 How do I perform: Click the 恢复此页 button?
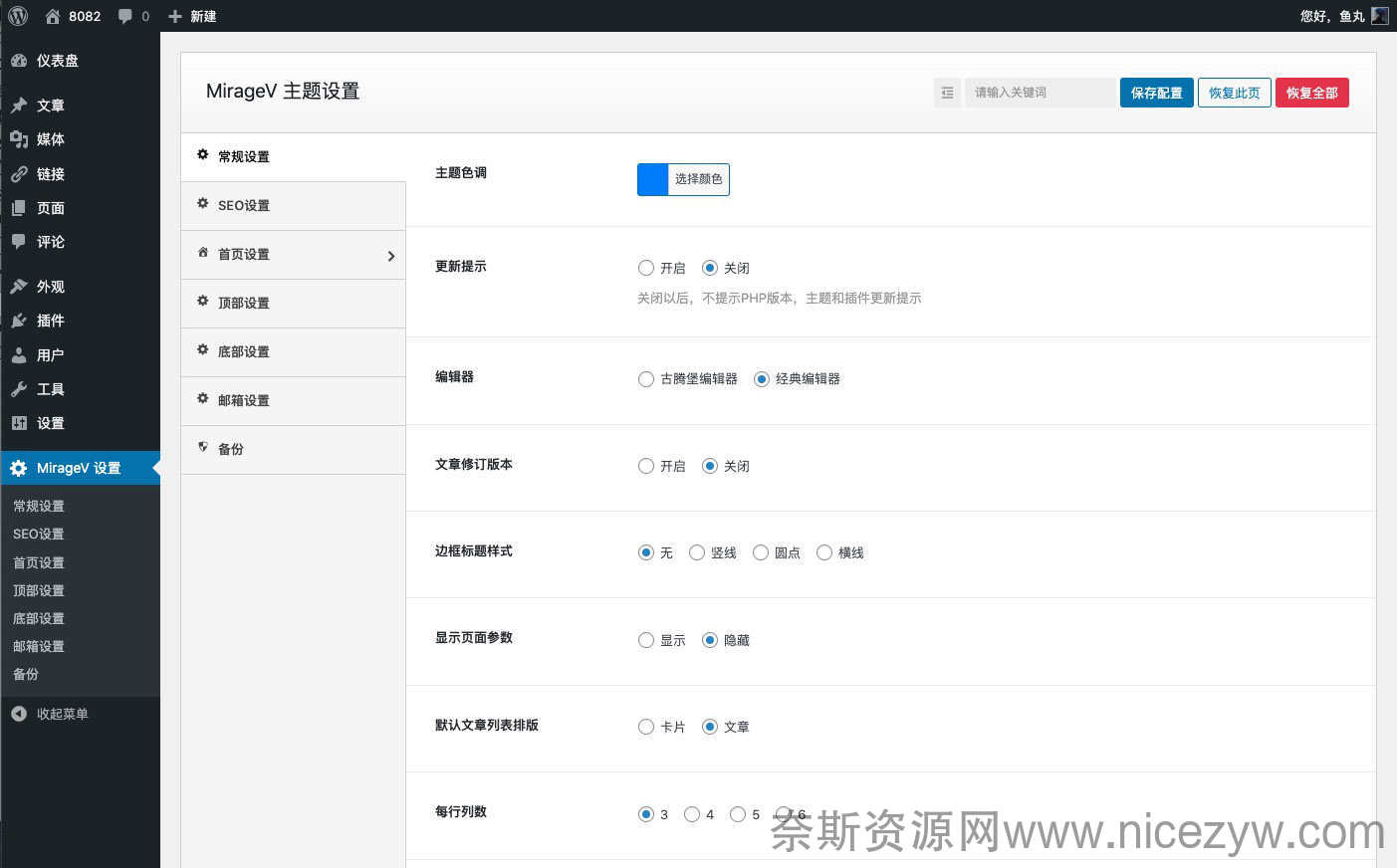[x=1234, y=93]
